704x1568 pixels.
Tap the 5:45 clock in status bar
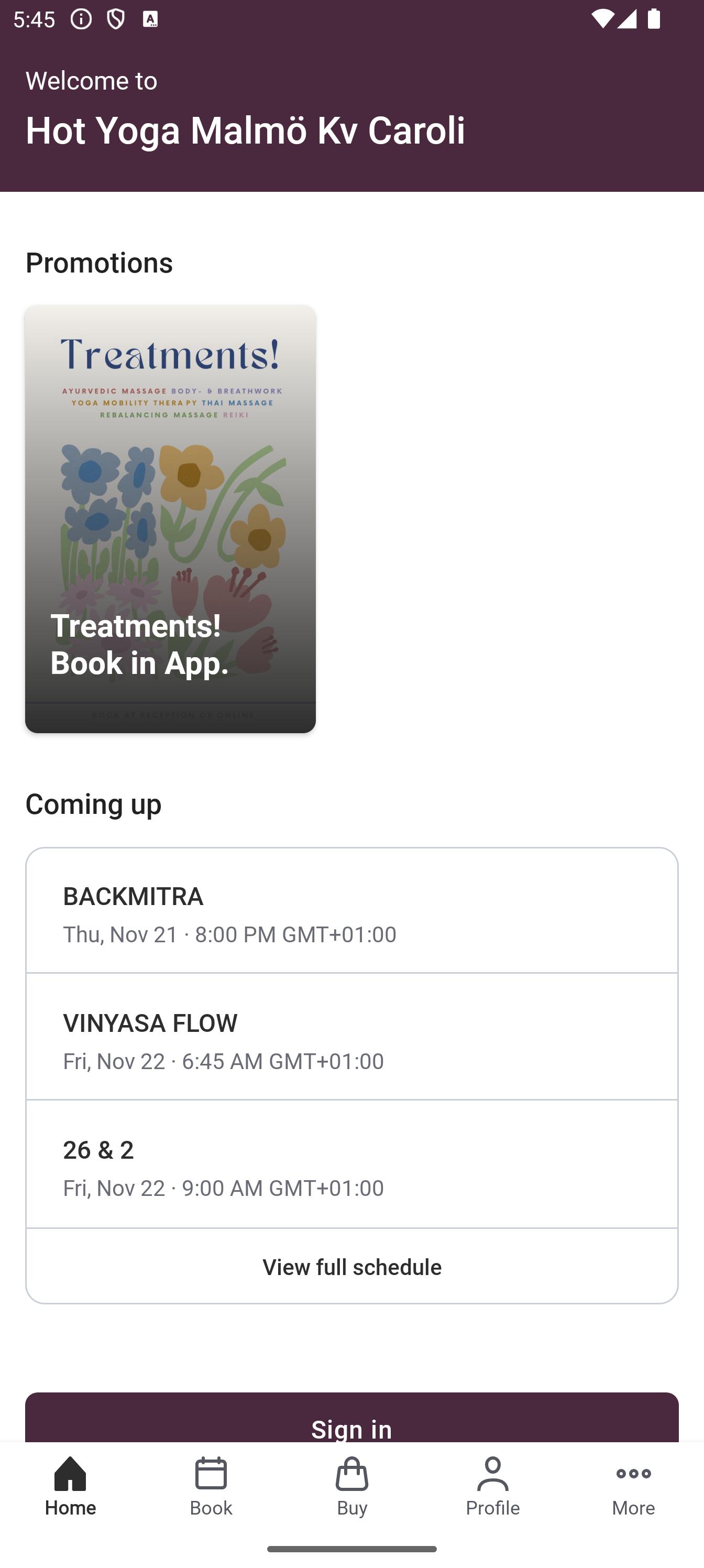(x=34, y=19)
